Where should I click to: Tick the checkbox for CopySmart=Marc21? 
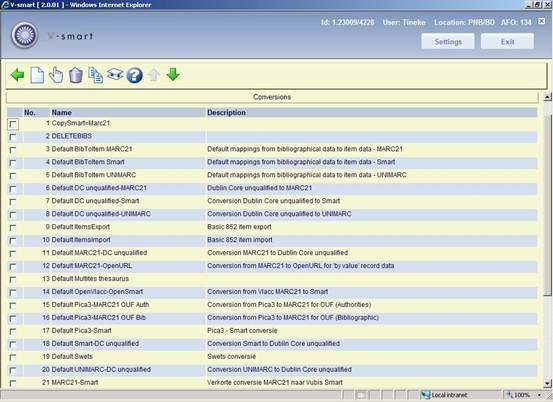(13, 124)
